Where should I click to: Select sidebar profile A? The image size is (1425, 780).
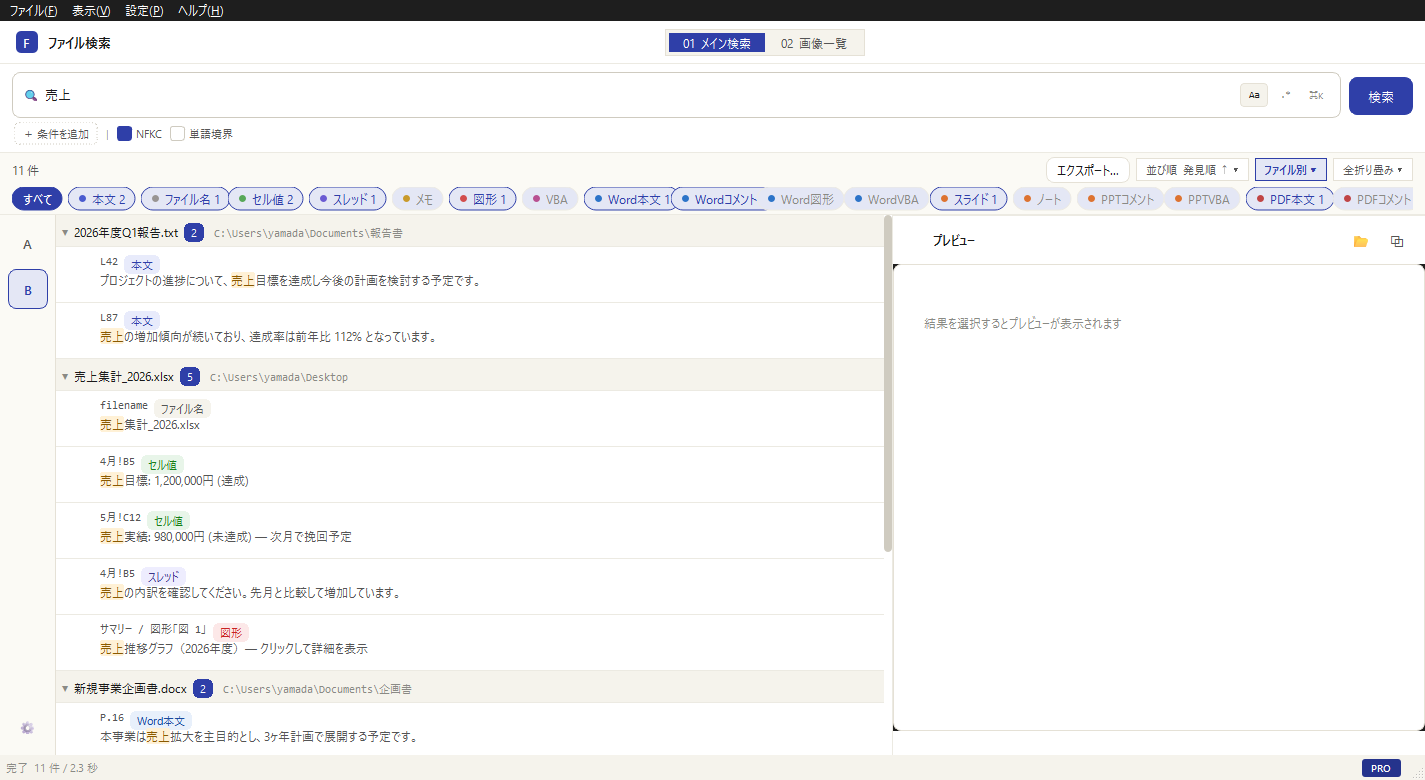point(27,244)
